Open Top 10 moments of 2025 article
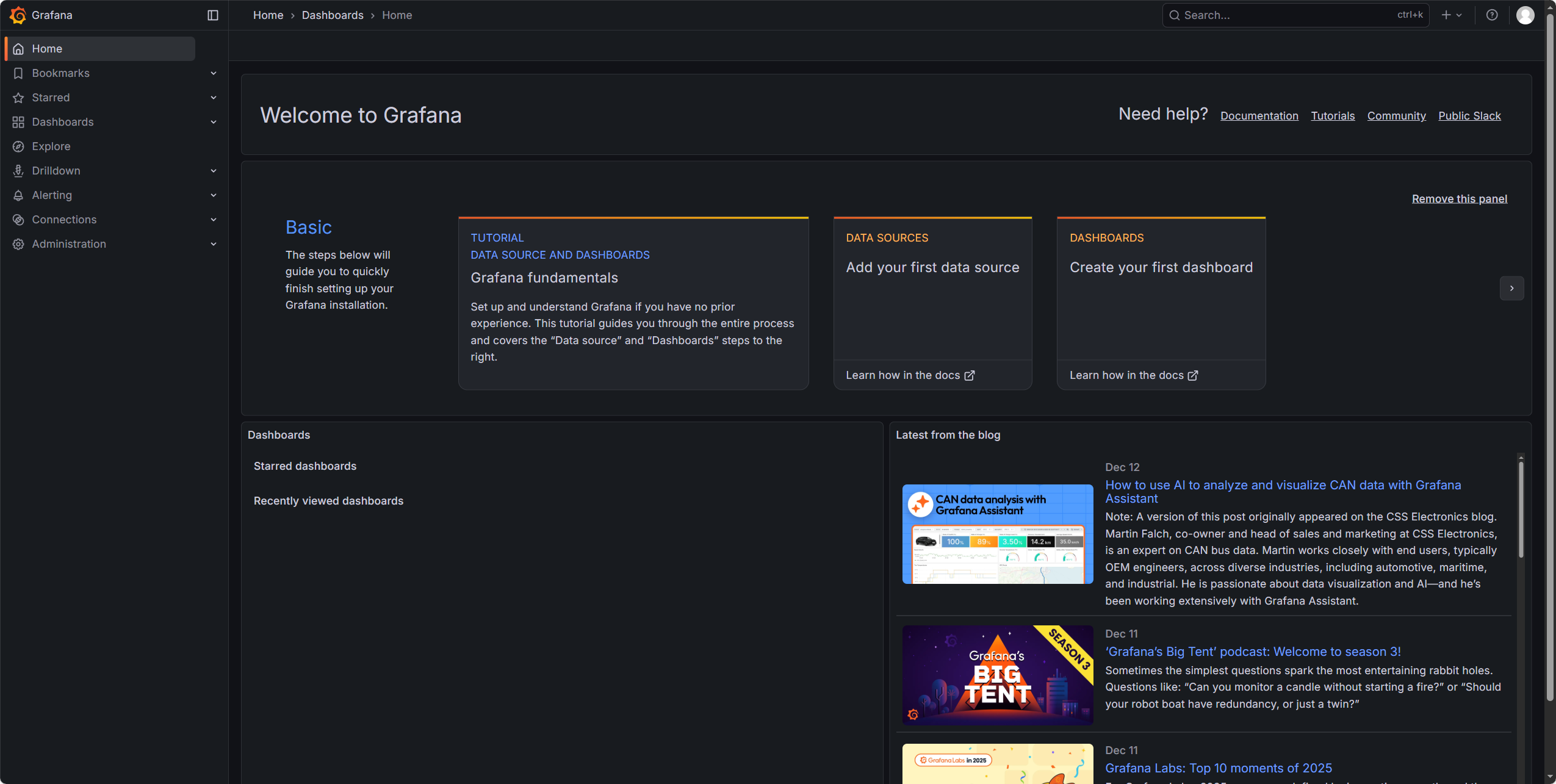Image resolution: width=1556 pixels, height=784 pixels. tap(1218, 769)
